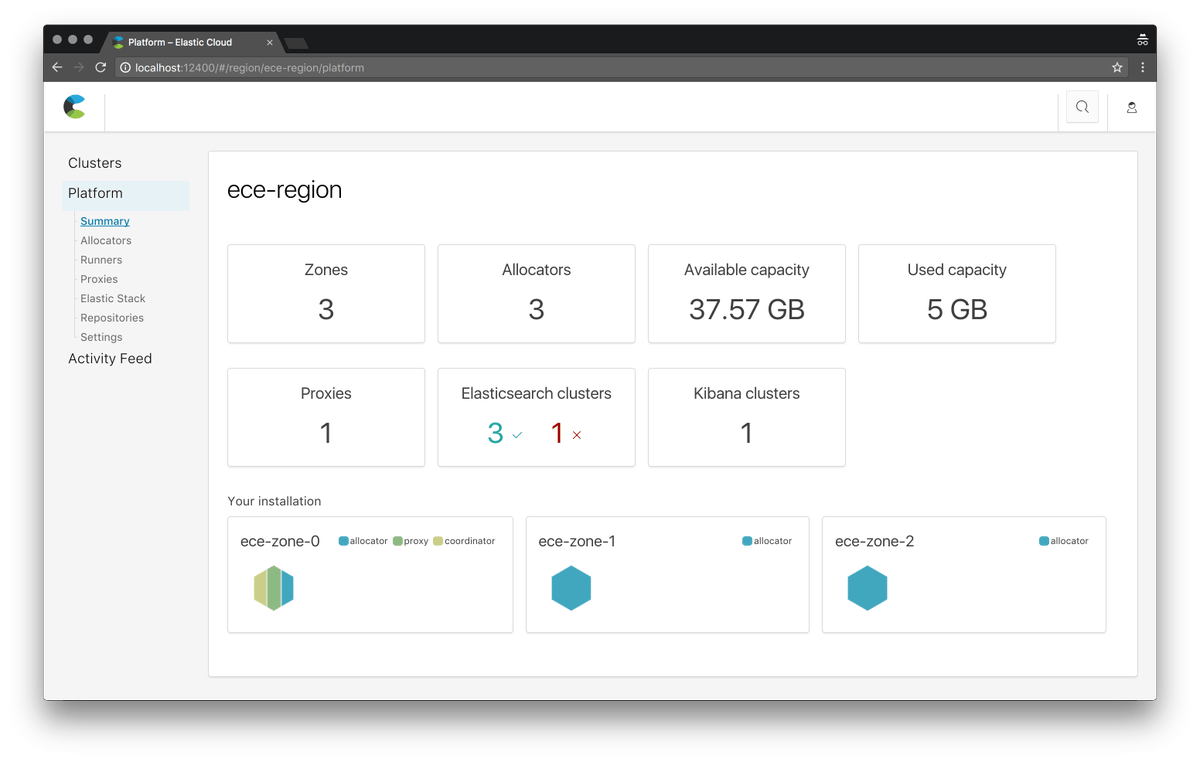Screen dimensions: 1200x762
Task: Click the bookmark star in the address bar
Action: click(x=1117, y=67)
